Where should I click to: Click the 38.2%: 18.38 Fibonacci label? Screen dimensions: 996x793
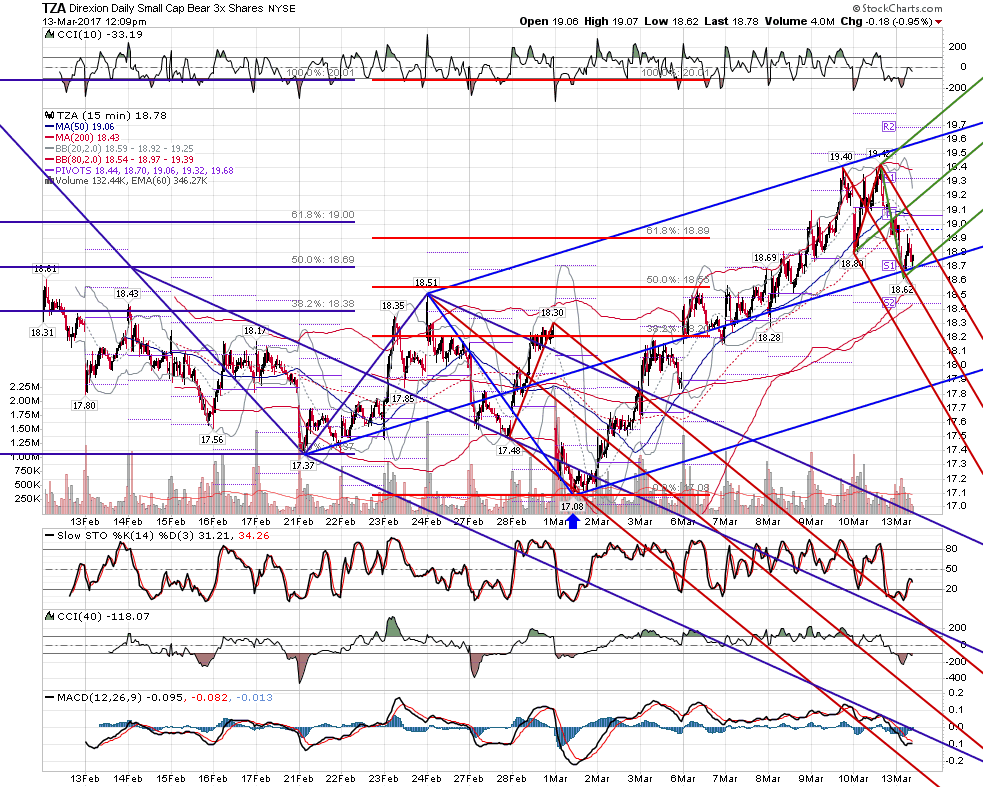(323, 304)
